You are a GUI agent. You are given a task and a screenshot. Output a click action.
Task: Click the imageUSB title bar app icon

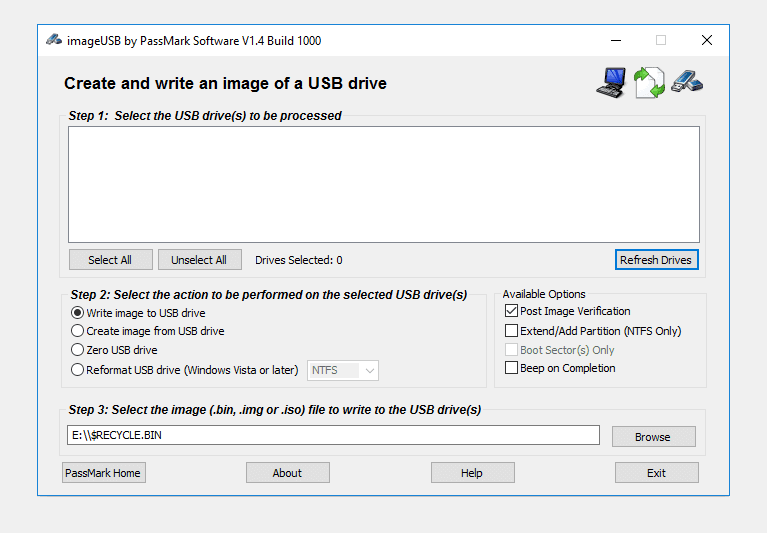pos(54,40)
